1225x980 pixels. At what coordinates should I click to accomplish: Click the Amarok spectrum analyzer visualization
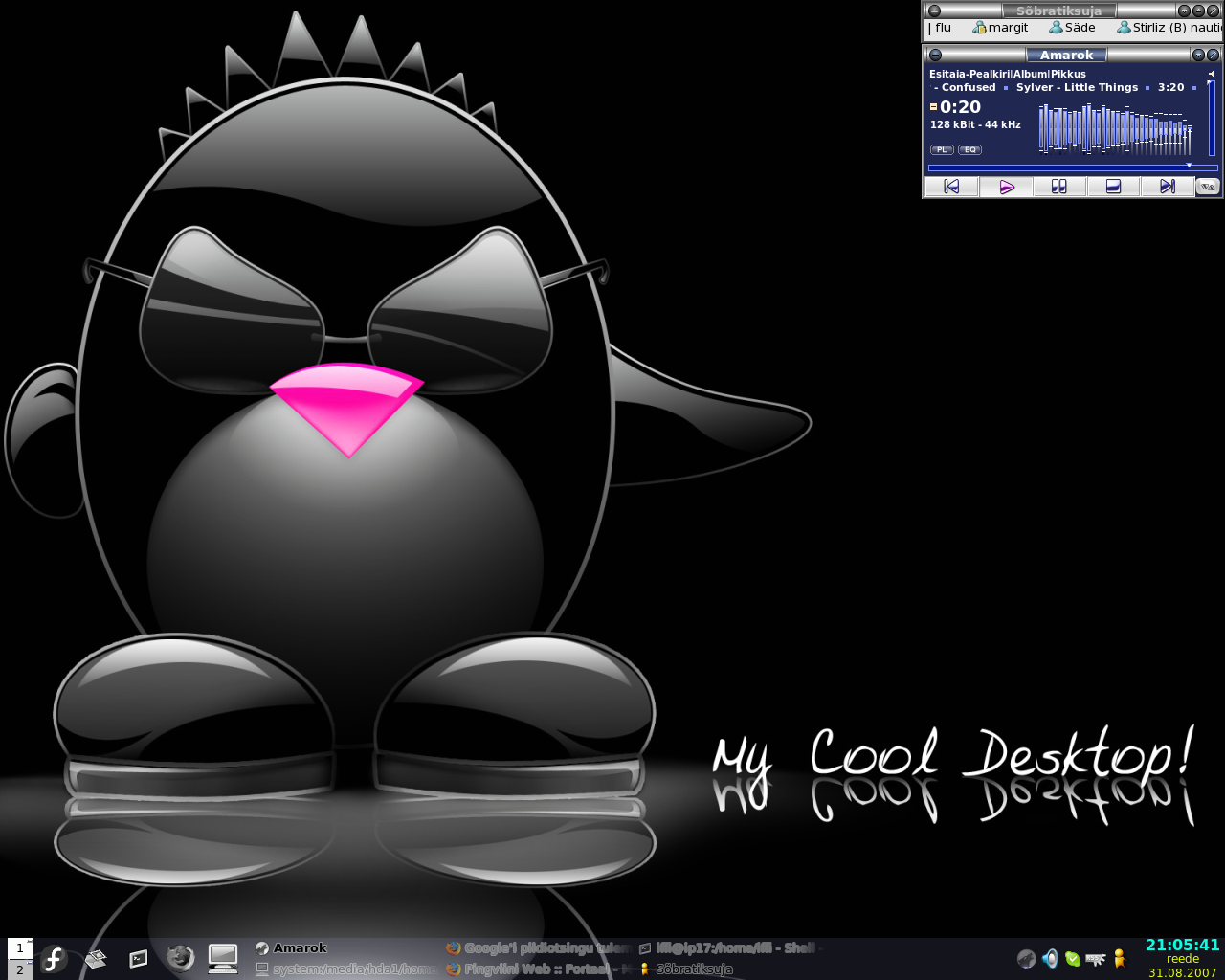pos(1116,129)
